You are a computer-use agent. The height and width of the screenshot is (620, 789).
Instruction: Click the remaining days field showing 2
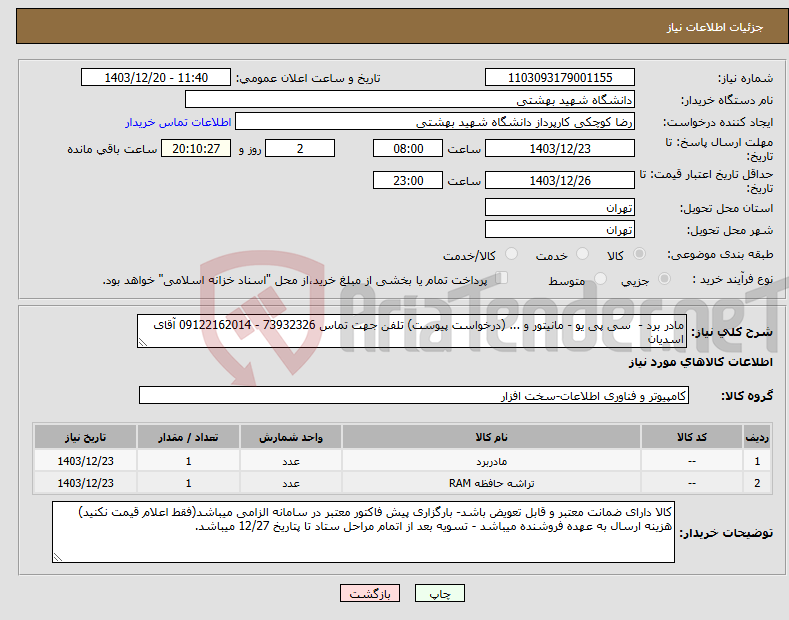(x=300, y=148)
